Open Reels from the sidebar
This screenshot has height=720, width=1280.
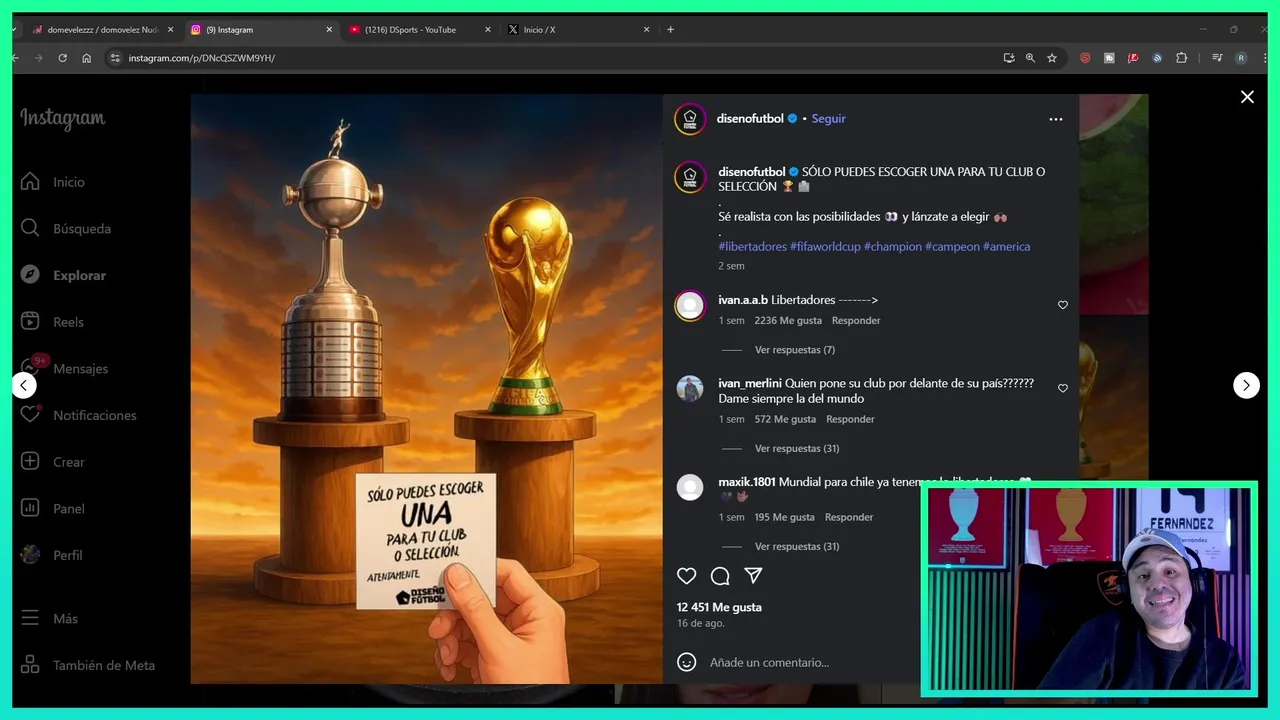point(54,322)
